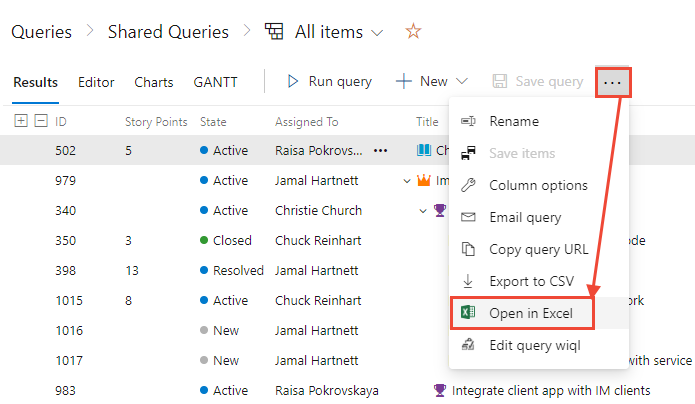Expand all rows with plus icon
695x404 pixels.
21,122
